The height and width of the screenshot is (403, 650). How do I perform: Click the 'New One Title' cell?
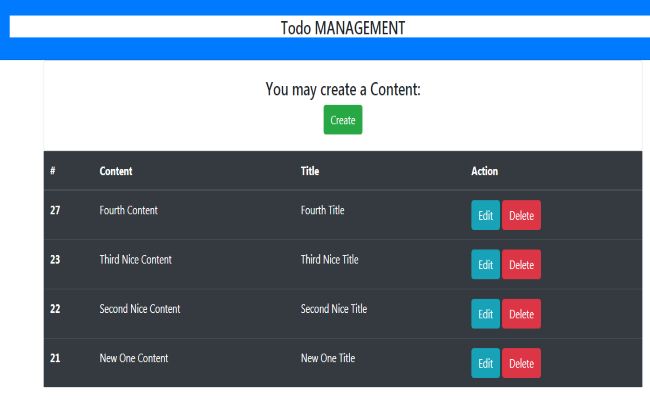click(327, 358)
